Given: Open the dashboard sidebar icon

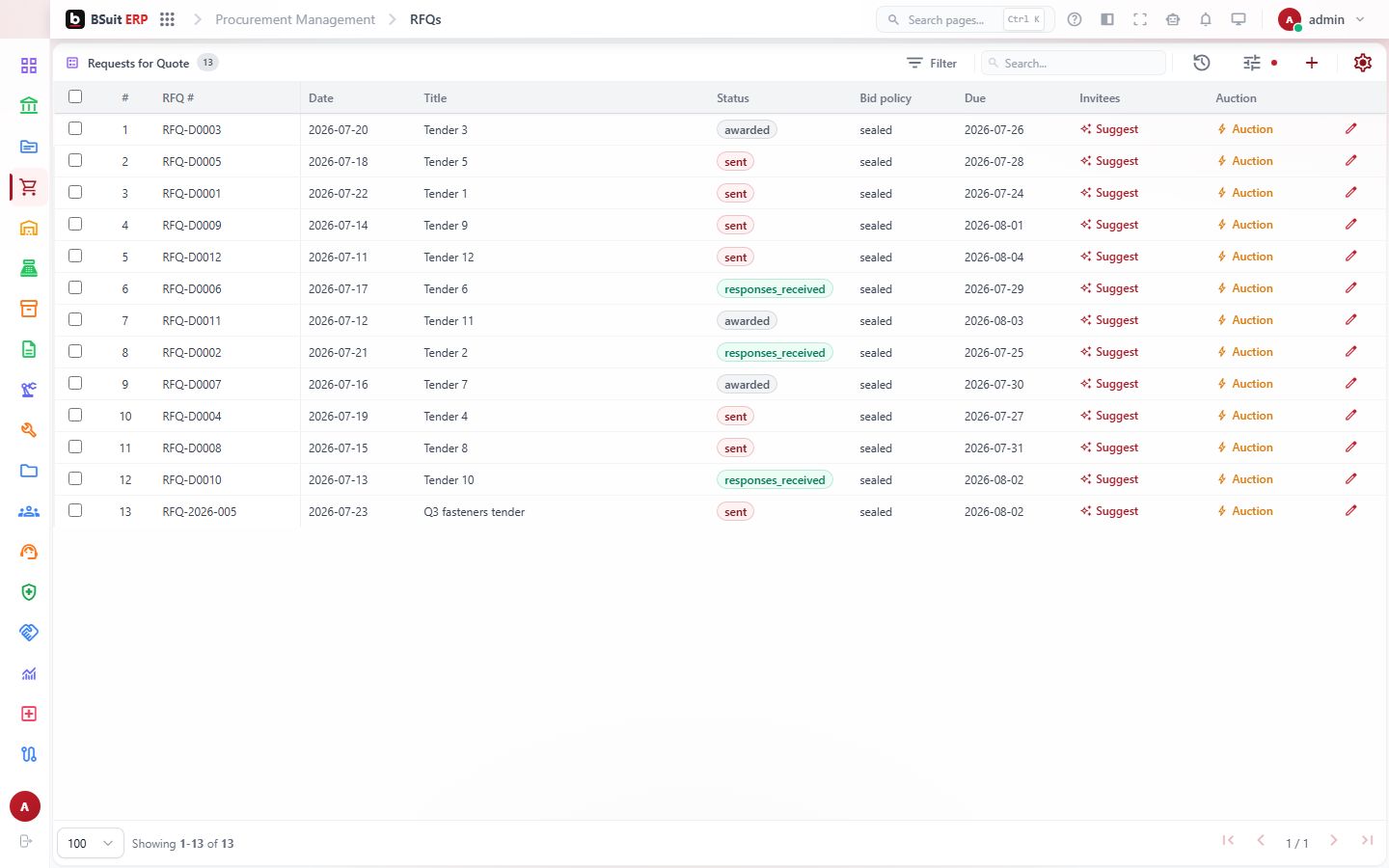Looking at the screenshot, I should 29,66.
